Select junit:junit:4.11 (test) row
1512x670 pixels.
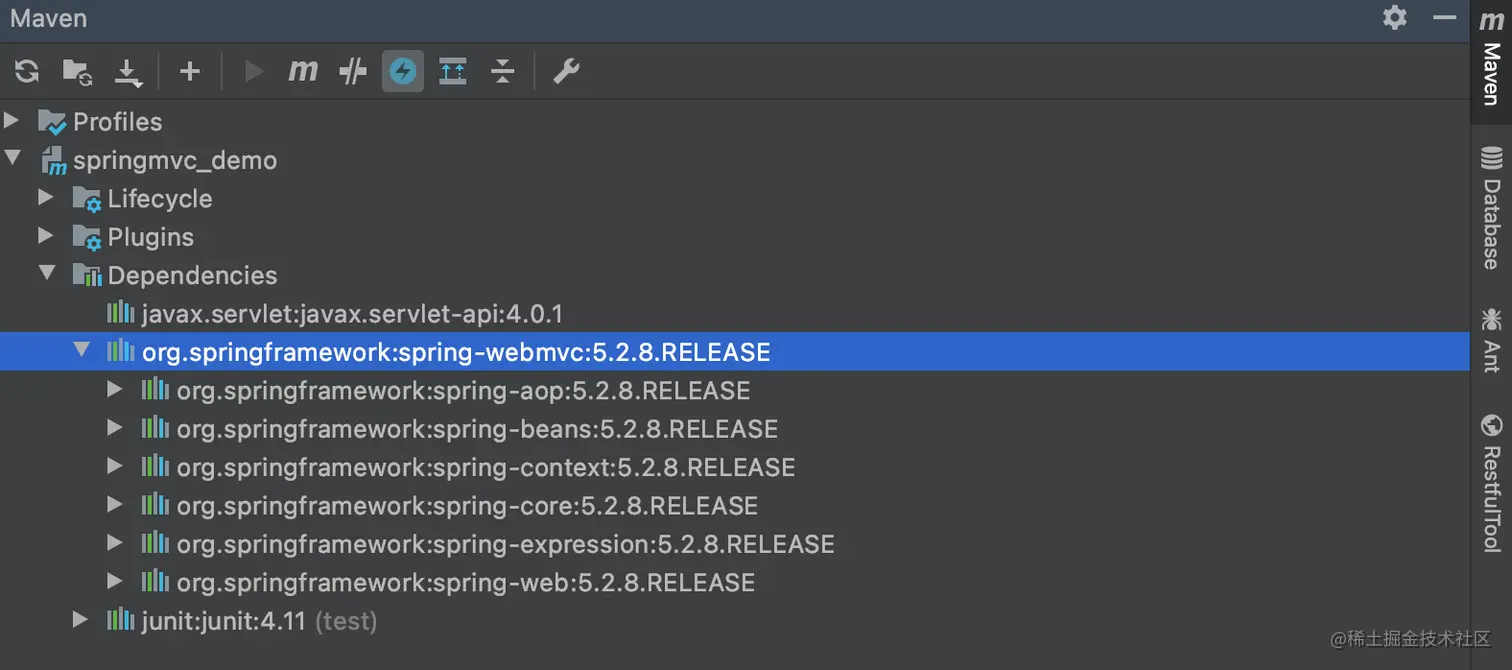coord(735,621)
